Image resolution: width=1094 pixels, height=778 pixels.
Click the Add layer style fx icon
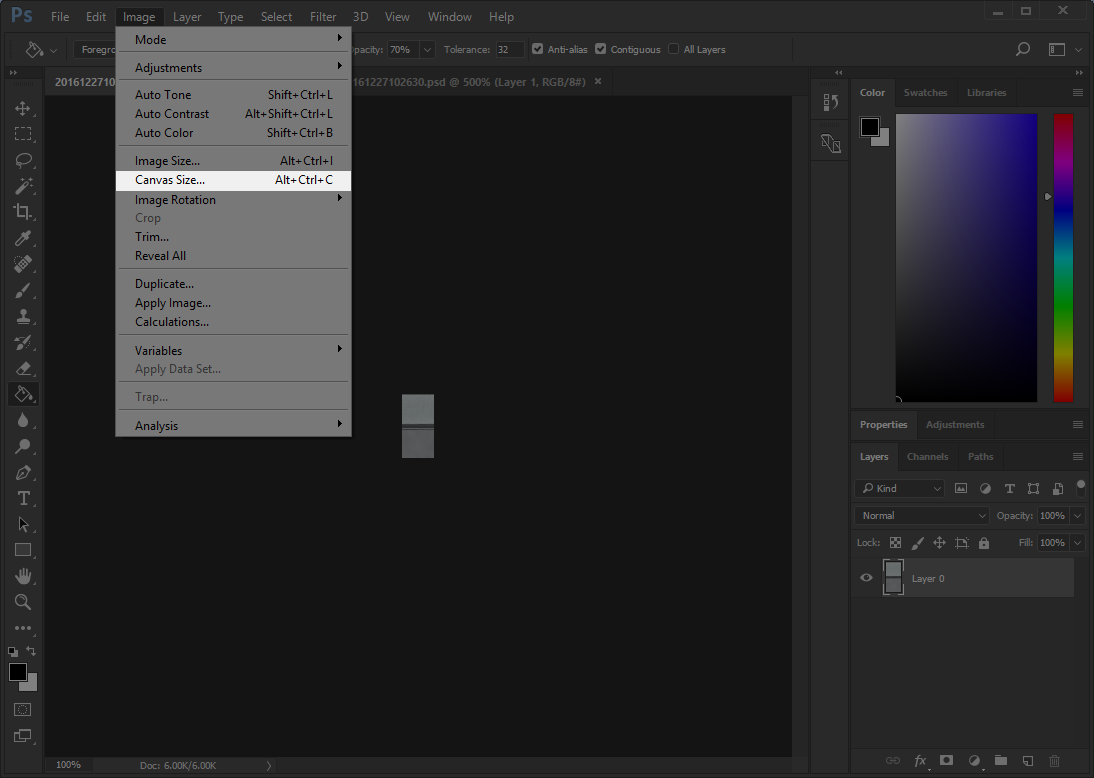[920, 761]
